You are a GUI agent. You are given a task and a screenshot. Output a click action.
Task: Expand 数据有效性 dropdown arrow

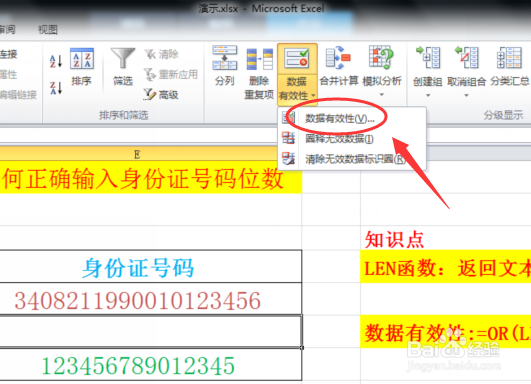(x=313, y=96)
